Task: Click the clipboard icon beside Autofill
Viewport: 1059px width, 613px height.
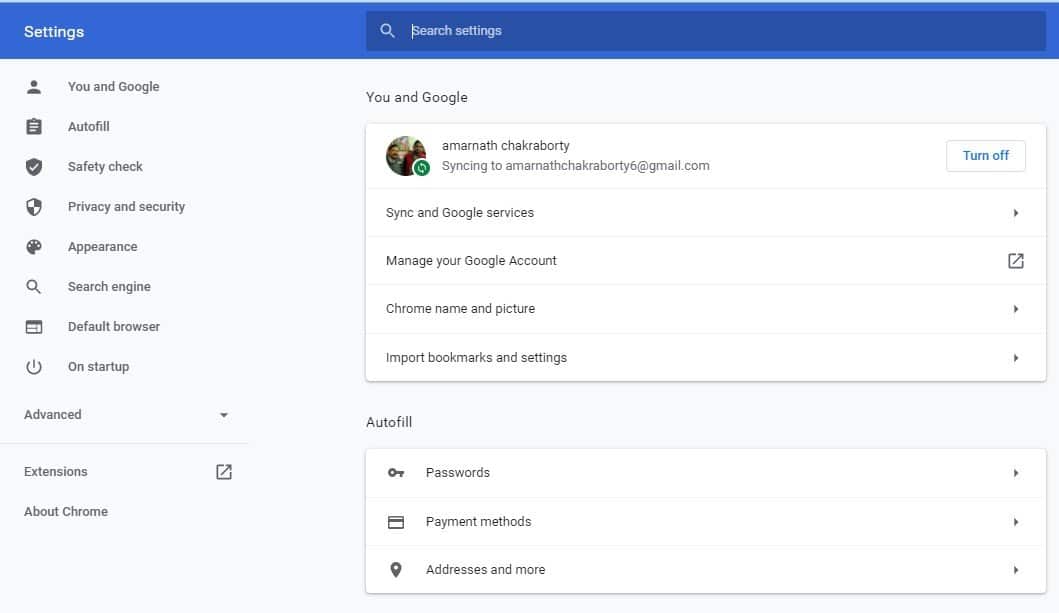Action: click(34, 126)
